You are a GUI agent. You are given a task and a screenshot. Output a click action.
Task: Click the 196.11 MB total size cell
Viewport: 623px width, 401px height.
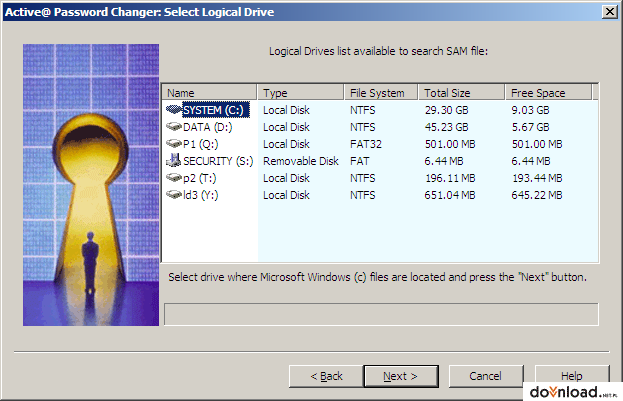click(x=450, y=178)
